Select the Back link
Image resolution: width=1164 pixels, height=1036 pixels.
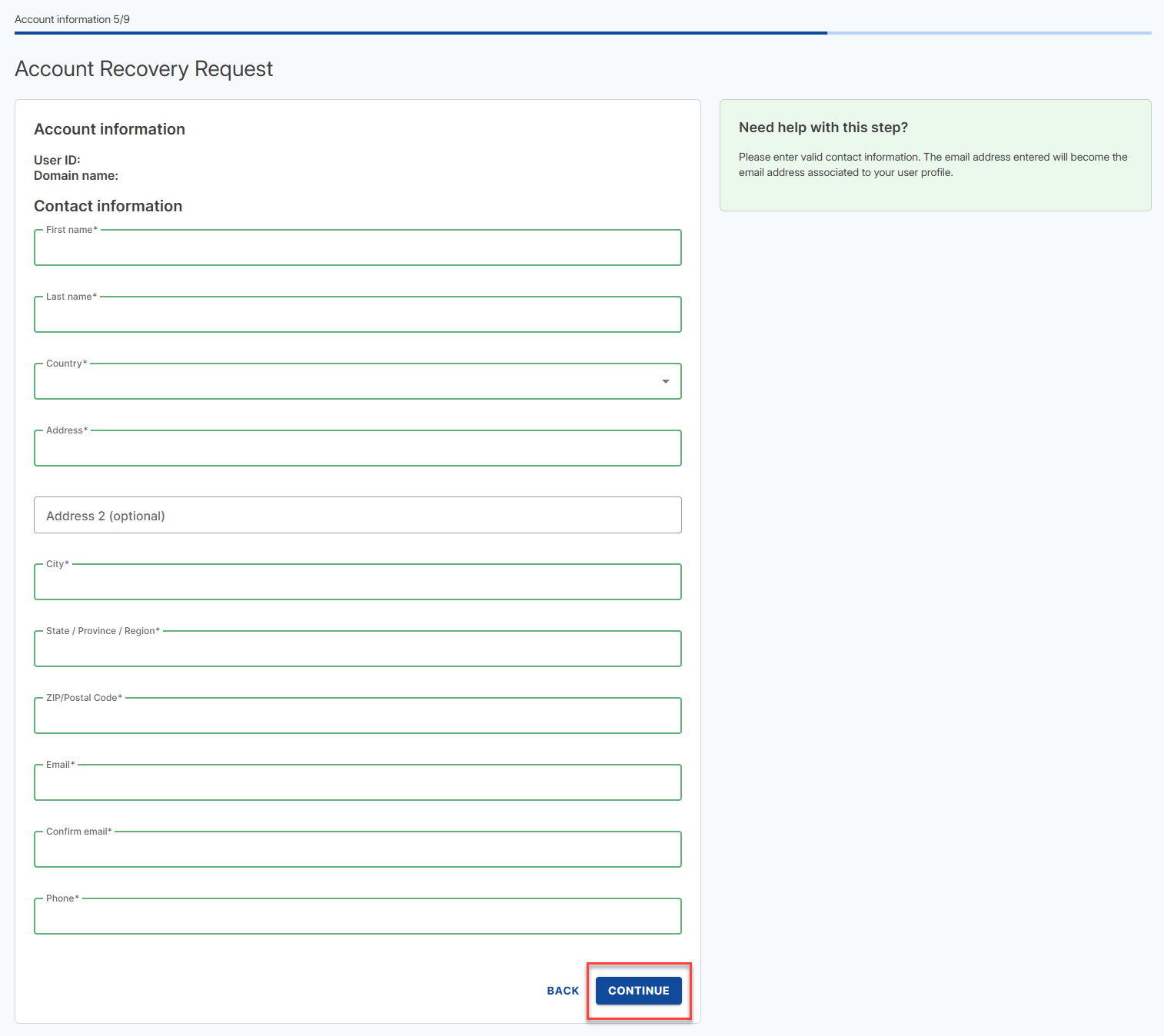563,991
